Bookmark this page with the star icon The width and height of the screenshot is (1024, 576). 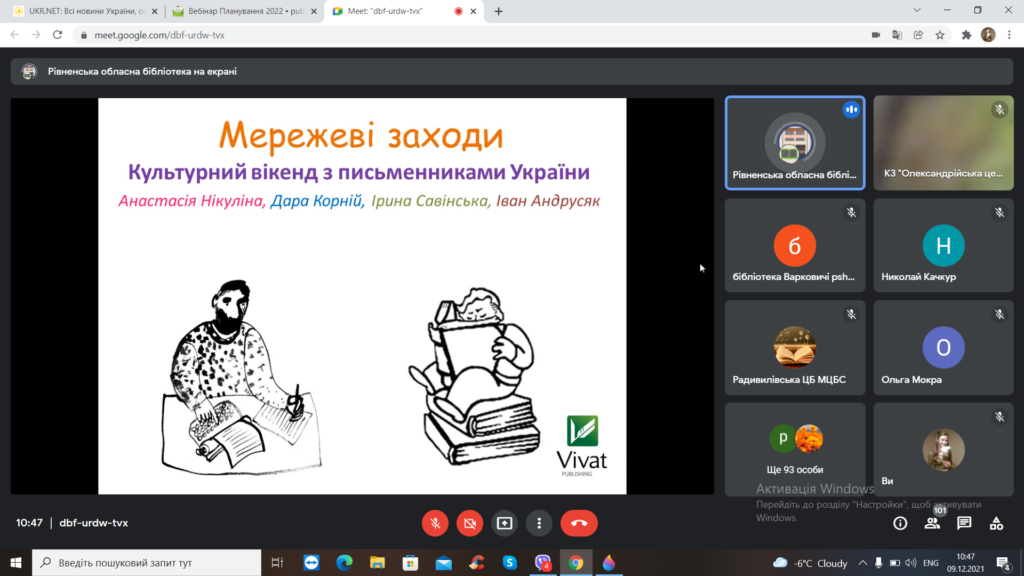coord(940,34)
